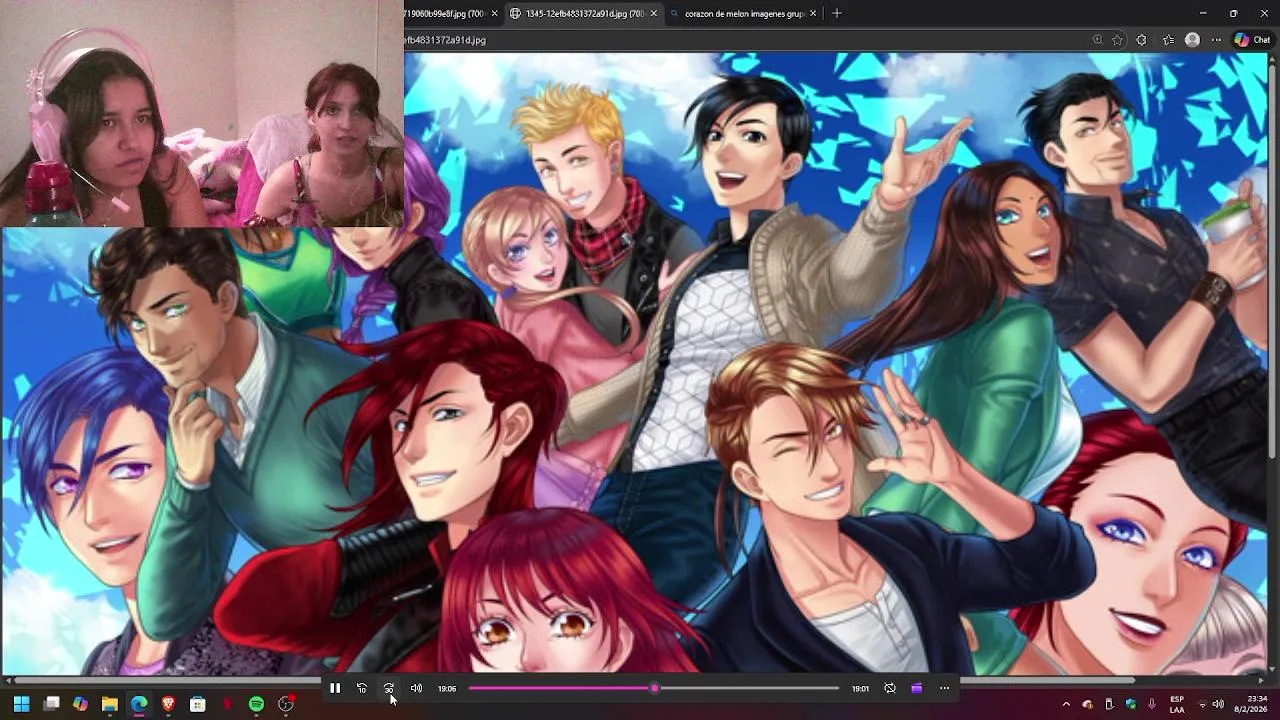The image size is (1280, 720).
Task: Open File Explorer from taskbar
Action: (110, 704)
